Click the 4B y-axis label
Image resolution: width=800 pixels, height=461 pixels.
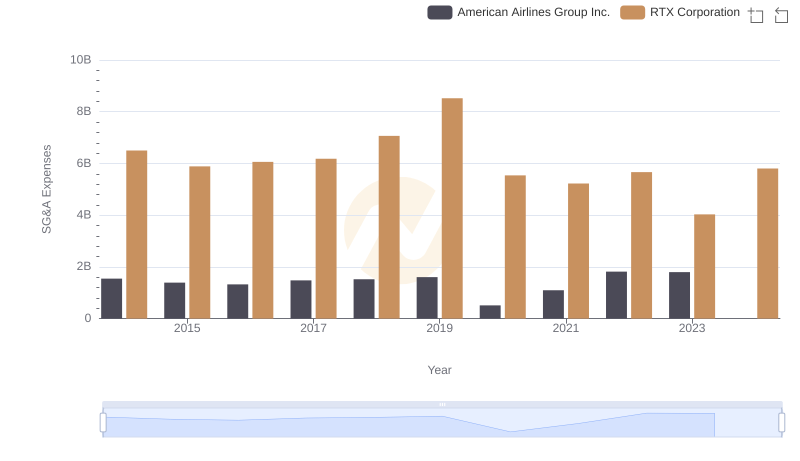point(84,215)
